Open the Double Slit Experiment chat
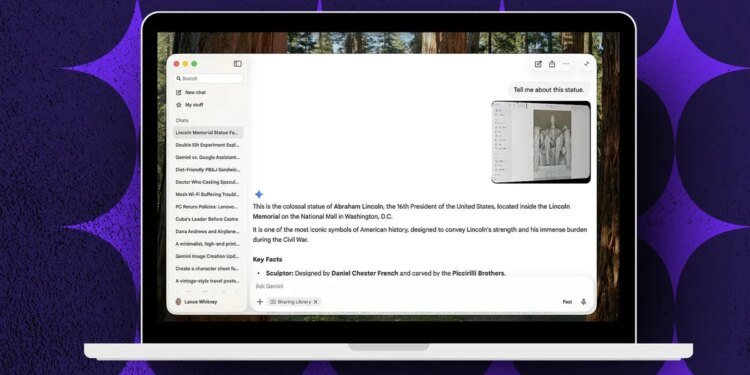This screenshot has width=750, height=375. [208, 145]
